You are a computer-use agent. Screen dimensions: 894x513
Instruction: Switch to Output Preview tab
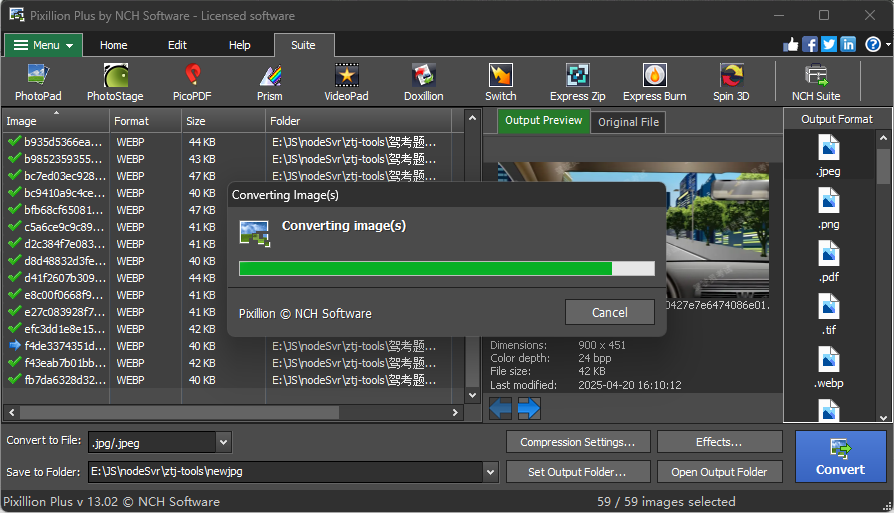[543, 121]
